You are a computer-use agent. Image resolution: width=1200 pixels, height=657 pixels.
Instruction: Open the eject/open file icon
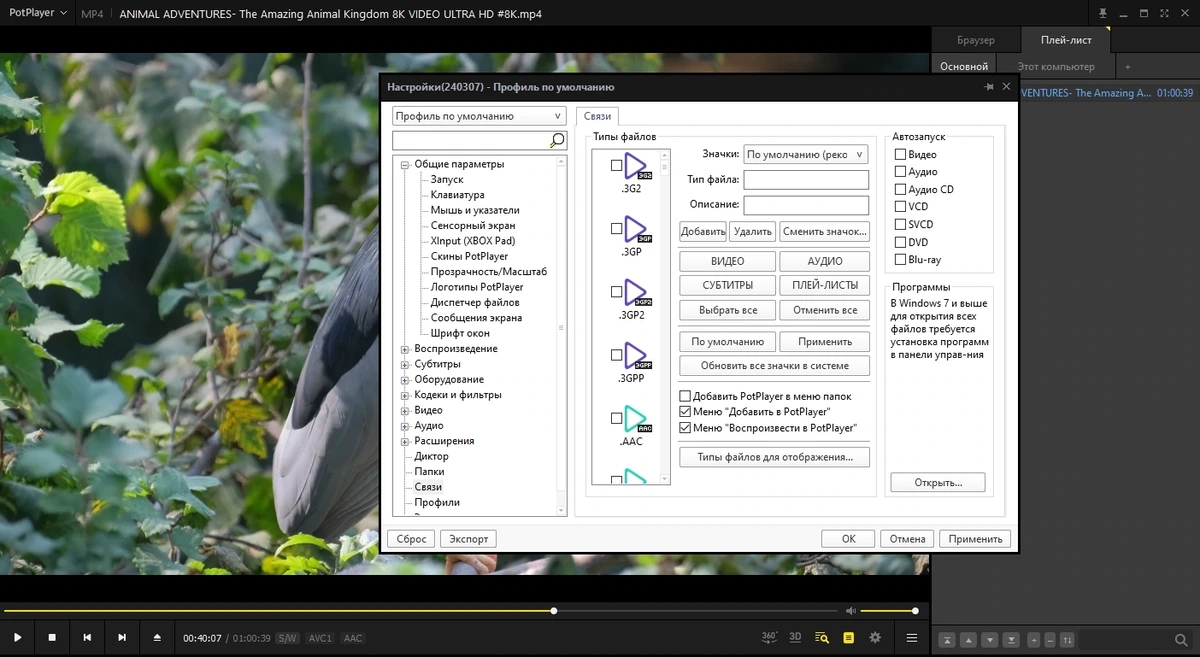tap(157, 637)
